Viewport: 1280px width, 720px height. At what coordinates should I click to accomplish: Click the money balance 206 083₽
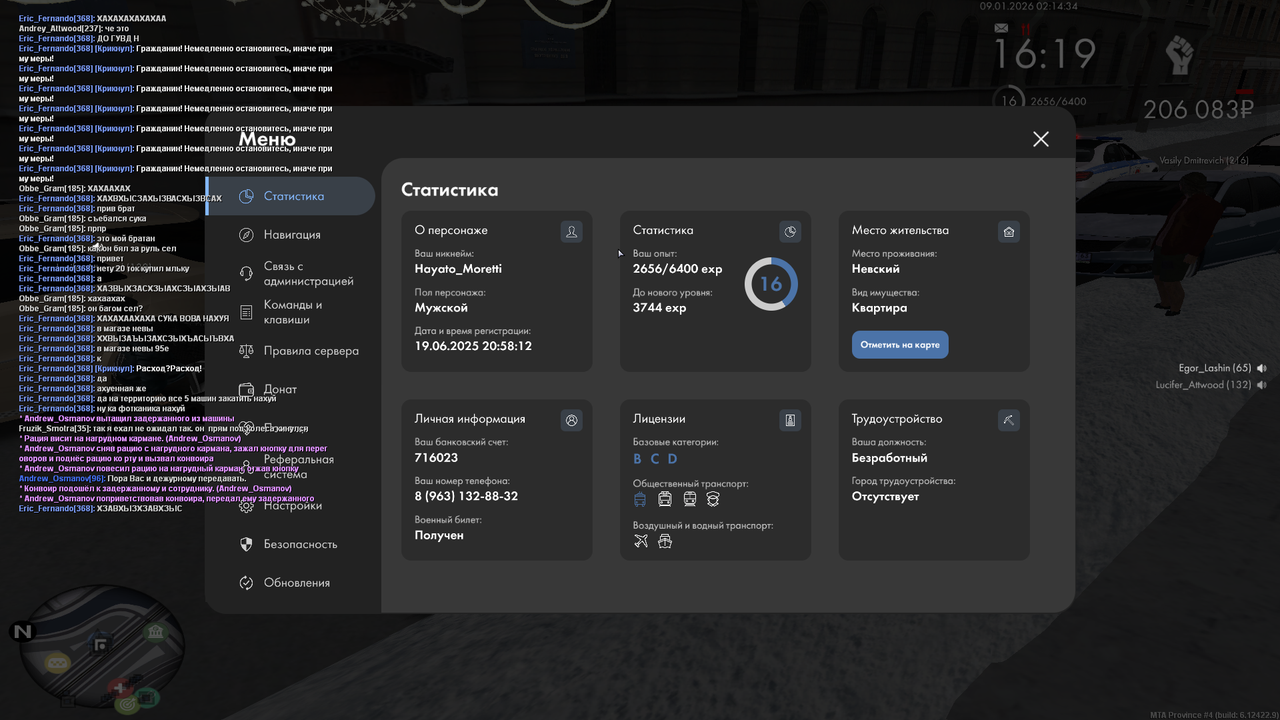tap(1198, 109)
